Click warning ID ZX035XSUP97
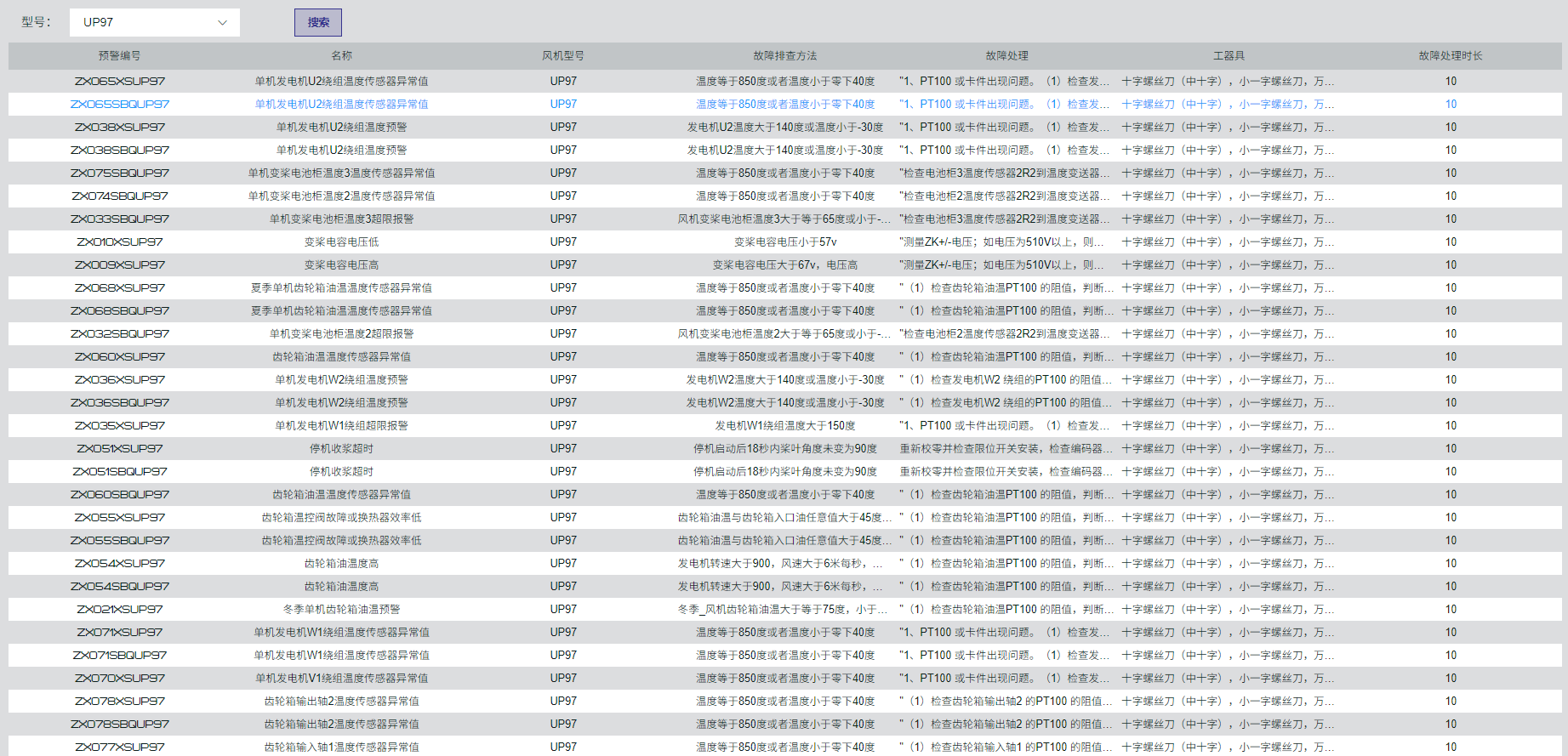Image resolution: width=1568 pixels, height=756 pixels. point(119,426)
